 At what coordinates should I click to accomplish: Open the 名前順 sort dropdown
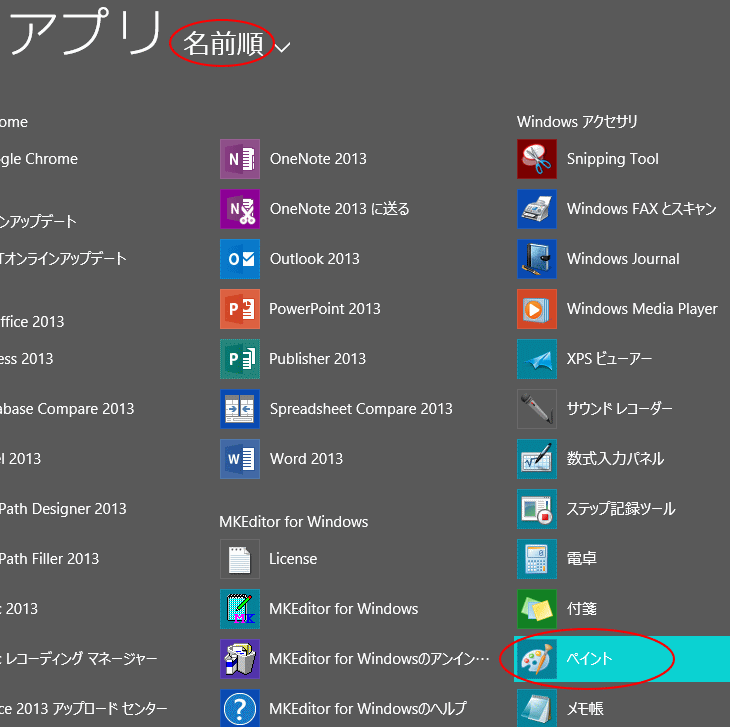coord(223,44)
